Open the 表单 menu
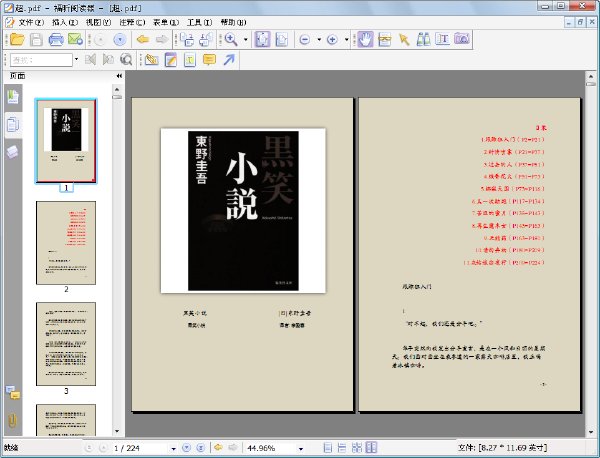The height and width of the screenshot is (458, 600). (166, 23)
